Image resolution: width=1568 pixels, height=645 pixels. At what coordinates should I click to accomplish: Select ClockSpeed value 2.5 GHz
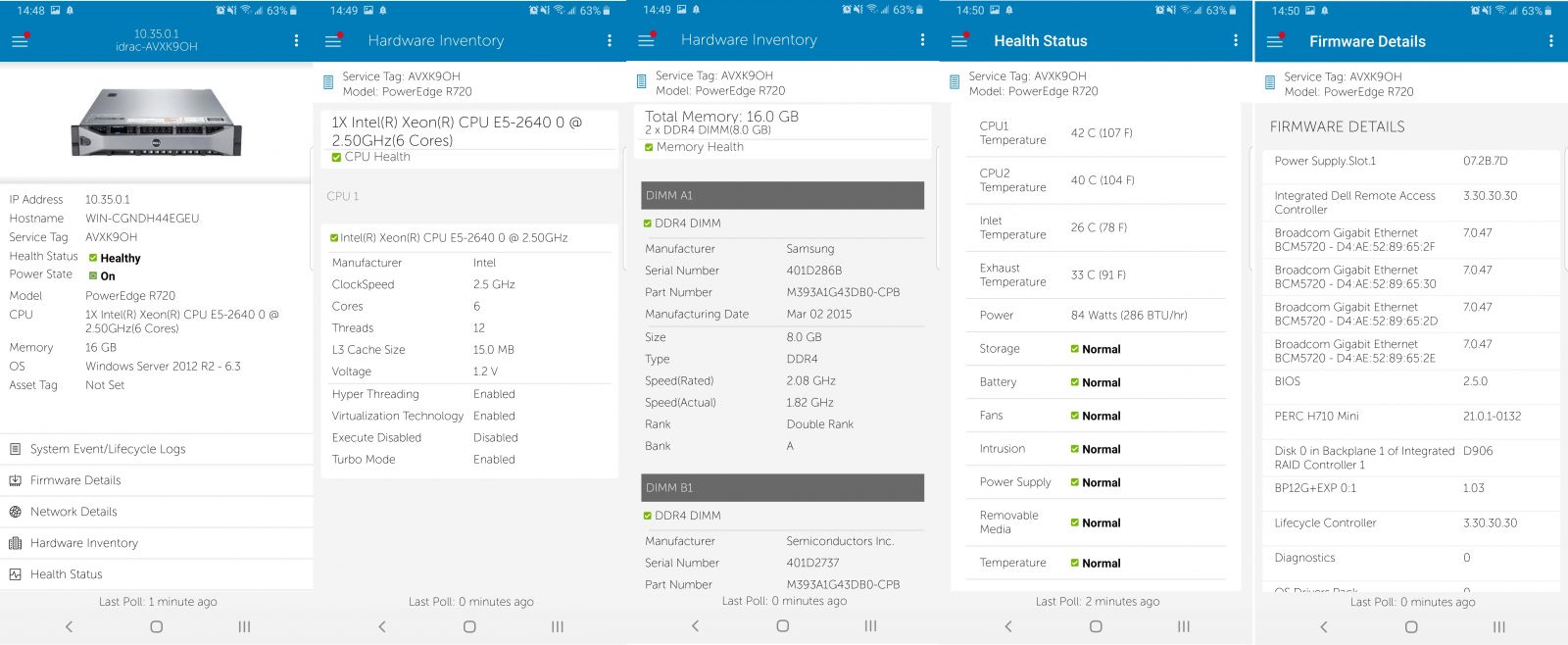(494, 284)
